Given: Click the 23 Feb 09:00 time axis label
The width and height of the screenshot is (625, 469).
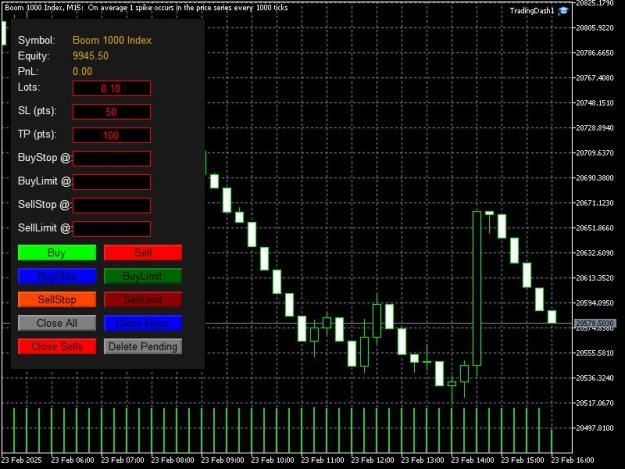Looking at the screenshot, I should (x=223, y=460).
